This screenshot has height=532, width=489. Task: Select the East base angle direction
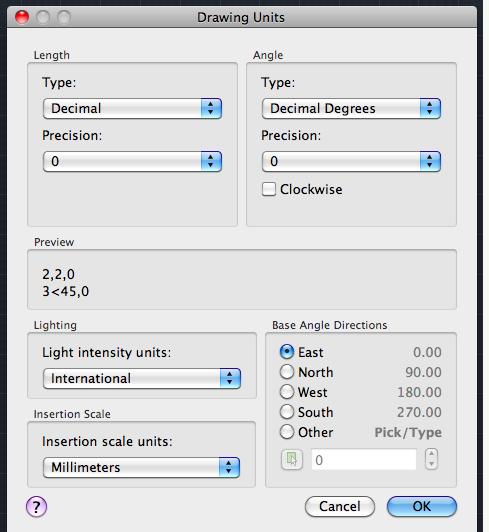pyautogui.click(x=287, y=352)
